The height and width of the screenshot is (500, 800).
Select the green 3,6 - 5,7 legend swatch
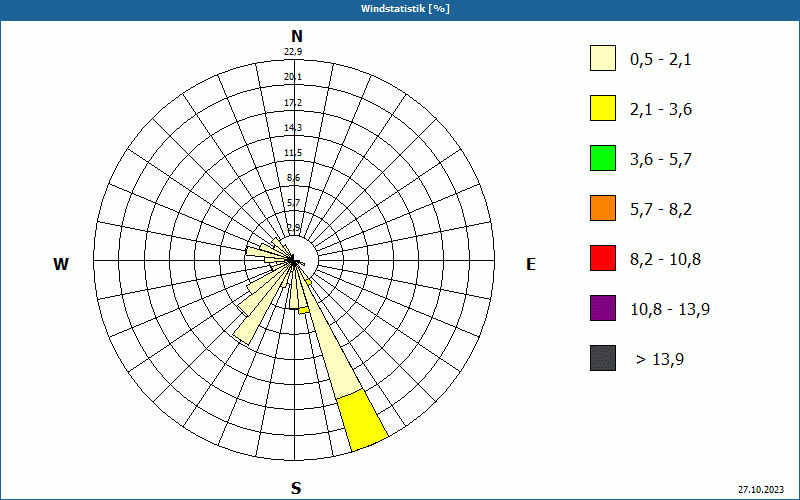click(603, 158)
